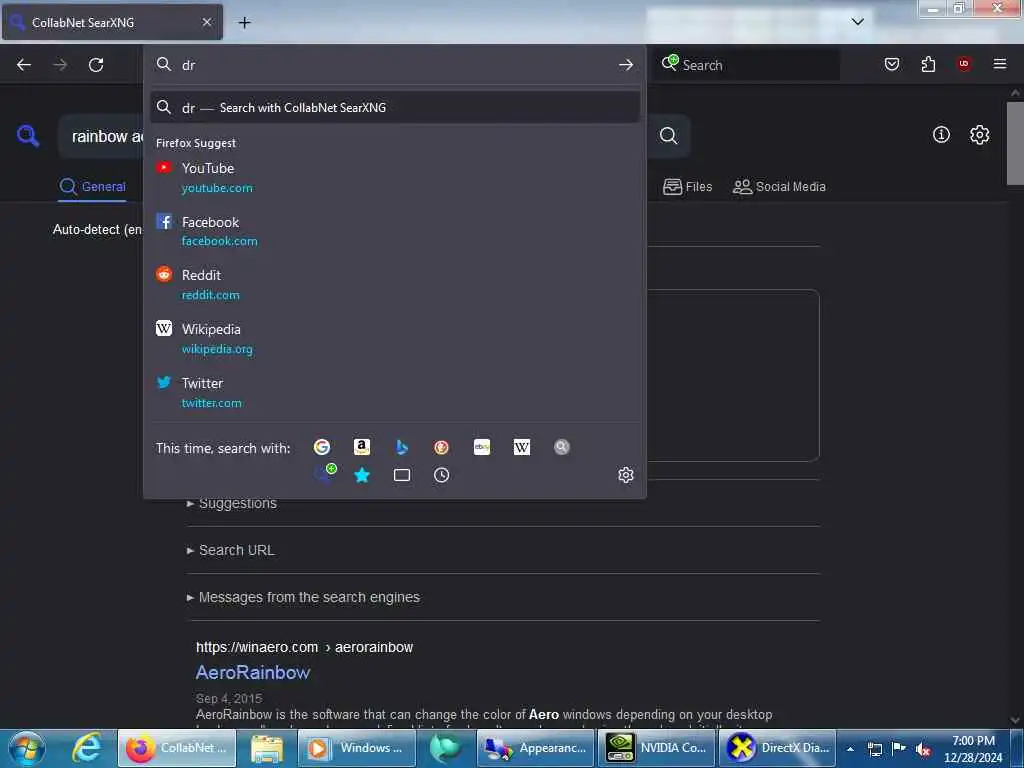This screenshot has height=768, width=1024.
Task: Open the AeroRainbow result link
Action: (253, 673)
